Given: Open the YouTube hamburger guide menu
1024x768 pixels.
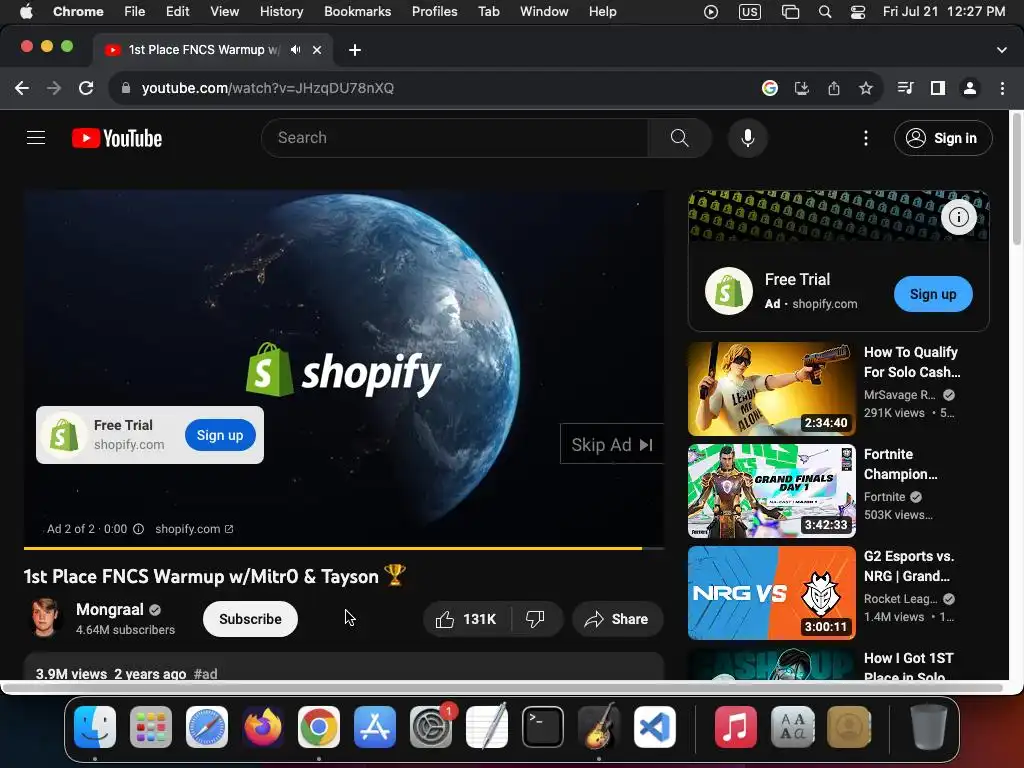Looking at the screenshot, I should point(36,138).
